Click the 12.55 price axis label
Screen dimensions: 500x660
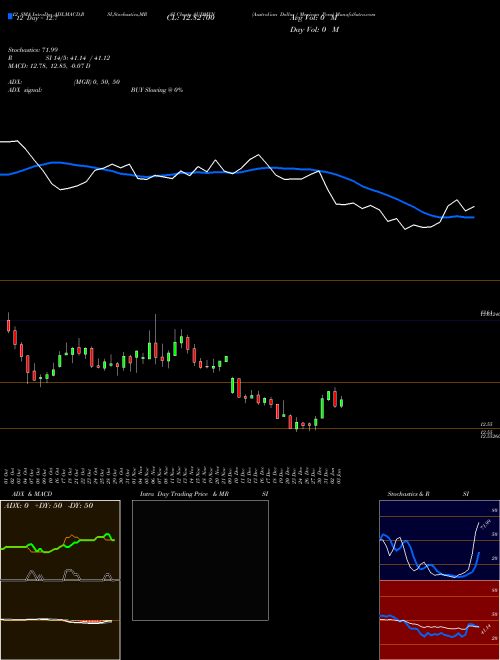click(x=486, y=424)
